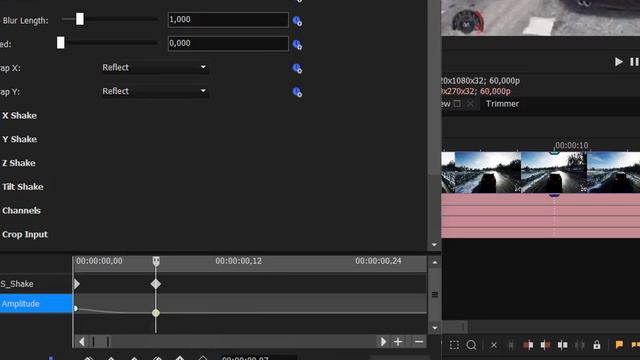Toggle the Lock event icon
Image resolution: width=640 pixels, height=360 pixels.
(597, 345)
